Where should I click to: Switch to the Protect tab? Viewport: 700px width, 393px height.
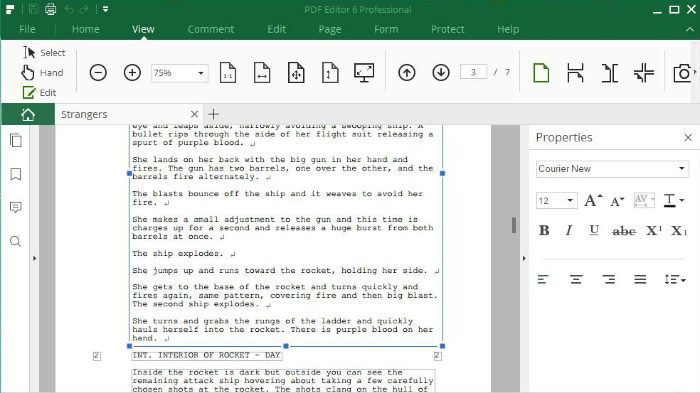[x=447, y=29]
